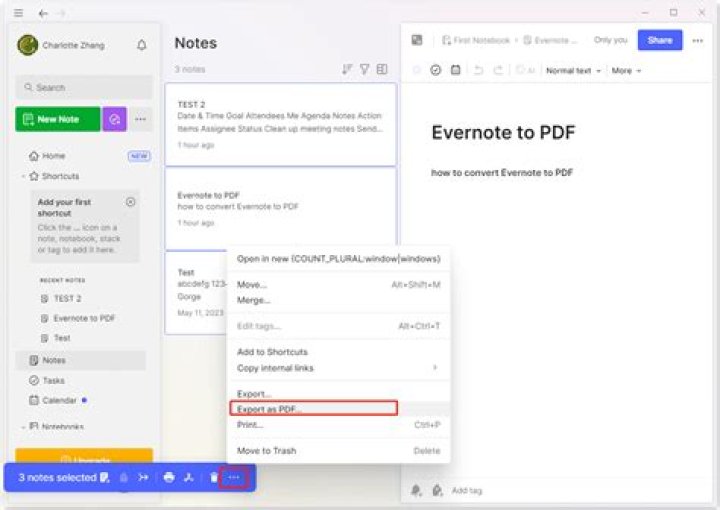Click the Add tag field
This screenshot has width=720, height=510.
coord(467,491)
